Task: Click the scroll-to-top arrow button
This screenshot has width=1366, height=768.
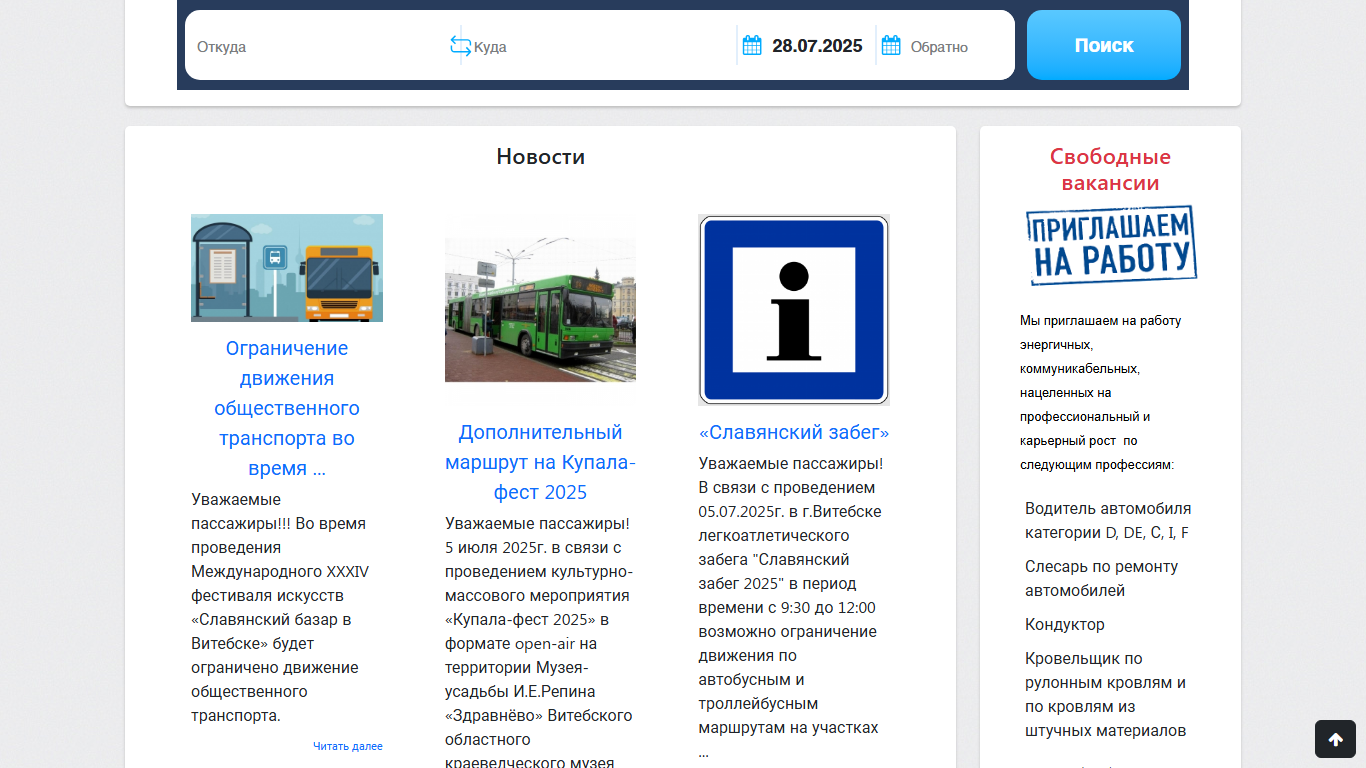Action: coord(1335,739)
